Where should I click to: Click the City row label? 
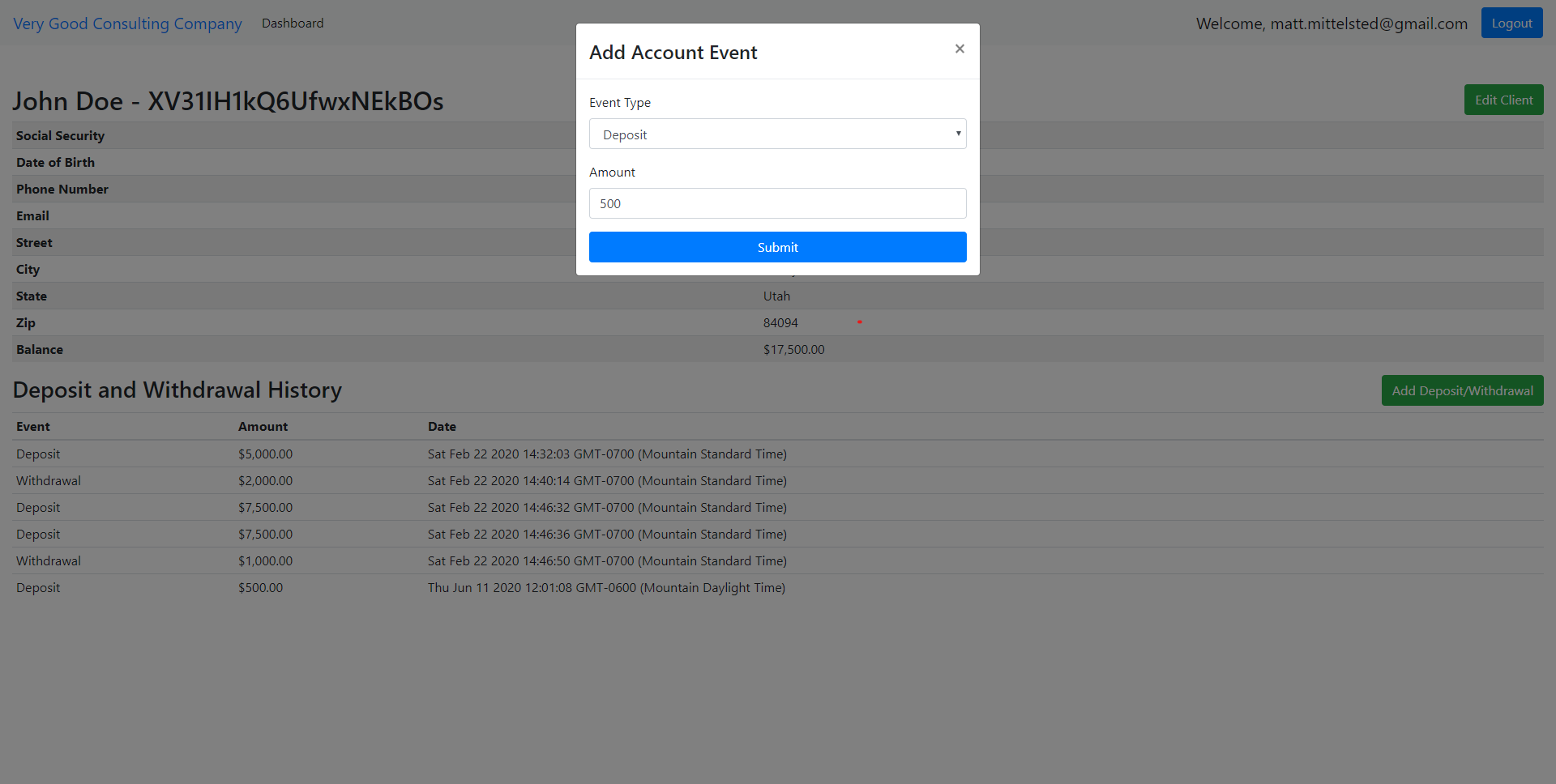click(28, 269)
